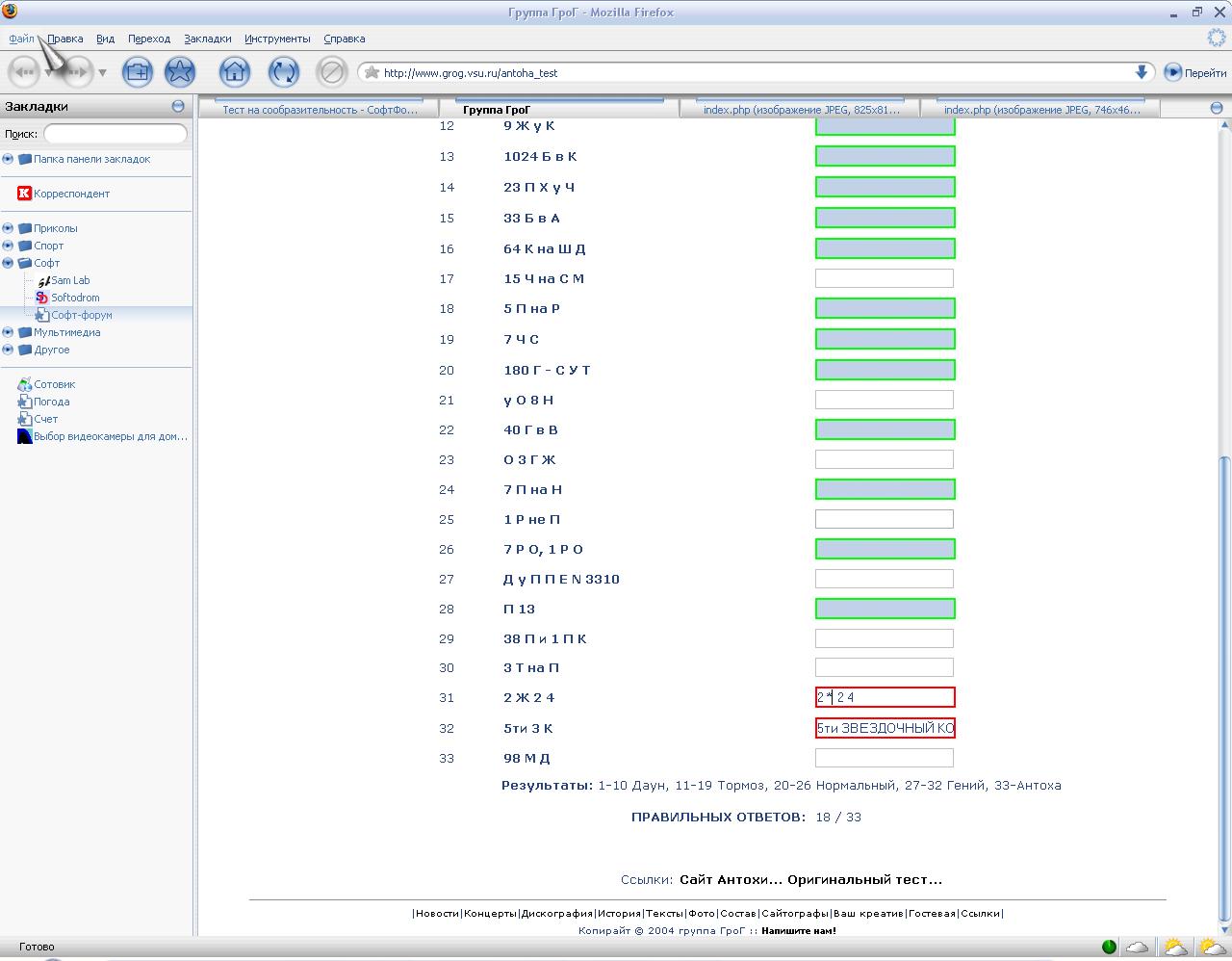Click the Дискография footer link
Viewport: 1232px width, 961px height.
point(556,913)
